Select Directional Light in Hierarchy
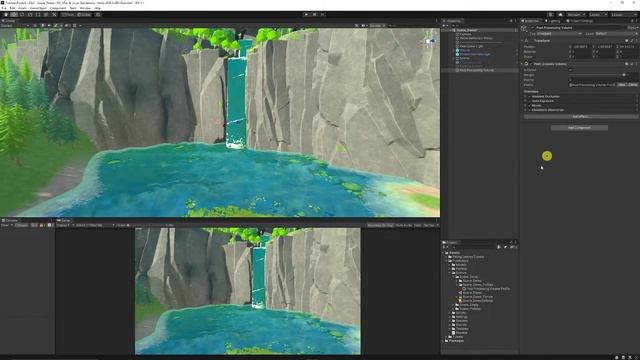 click(471, 46)
